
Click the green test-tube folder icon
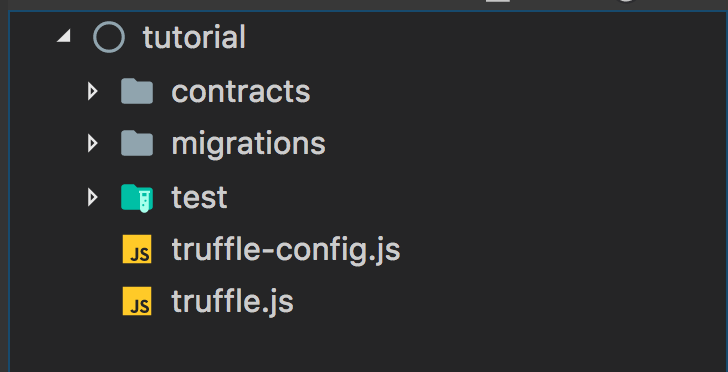[x=137, y=197]
